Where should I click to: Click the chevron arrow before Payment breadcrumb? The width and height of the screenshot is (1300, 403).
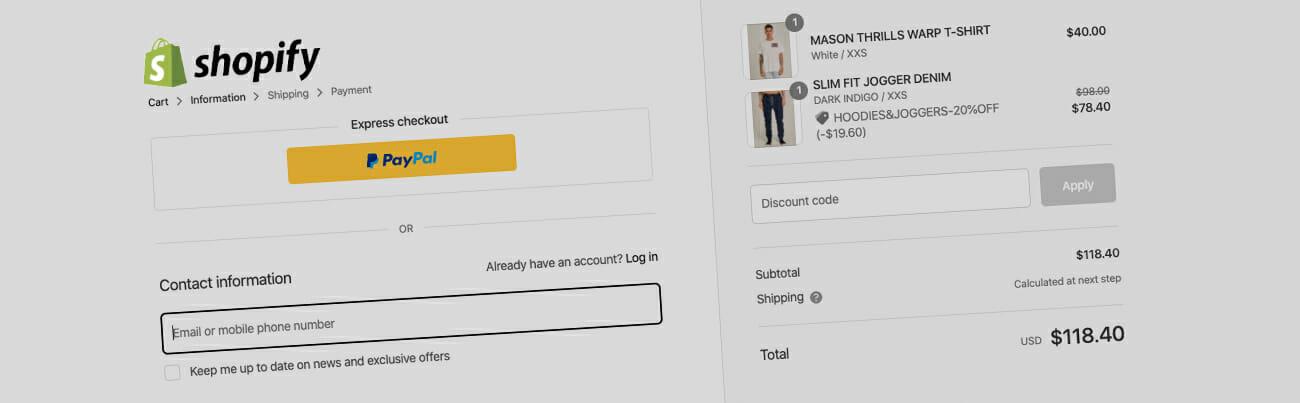coord(320,92)
